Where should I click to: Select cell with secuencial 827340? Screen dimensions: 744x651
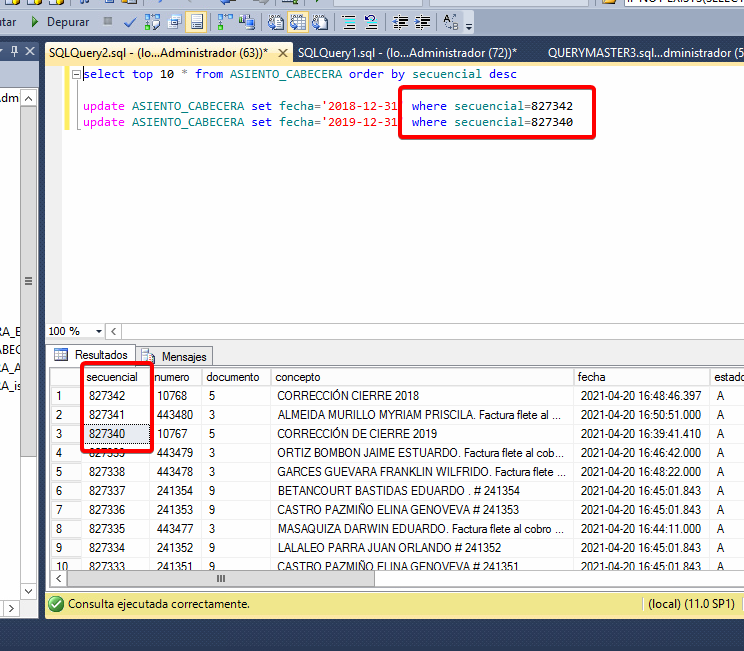116,434
